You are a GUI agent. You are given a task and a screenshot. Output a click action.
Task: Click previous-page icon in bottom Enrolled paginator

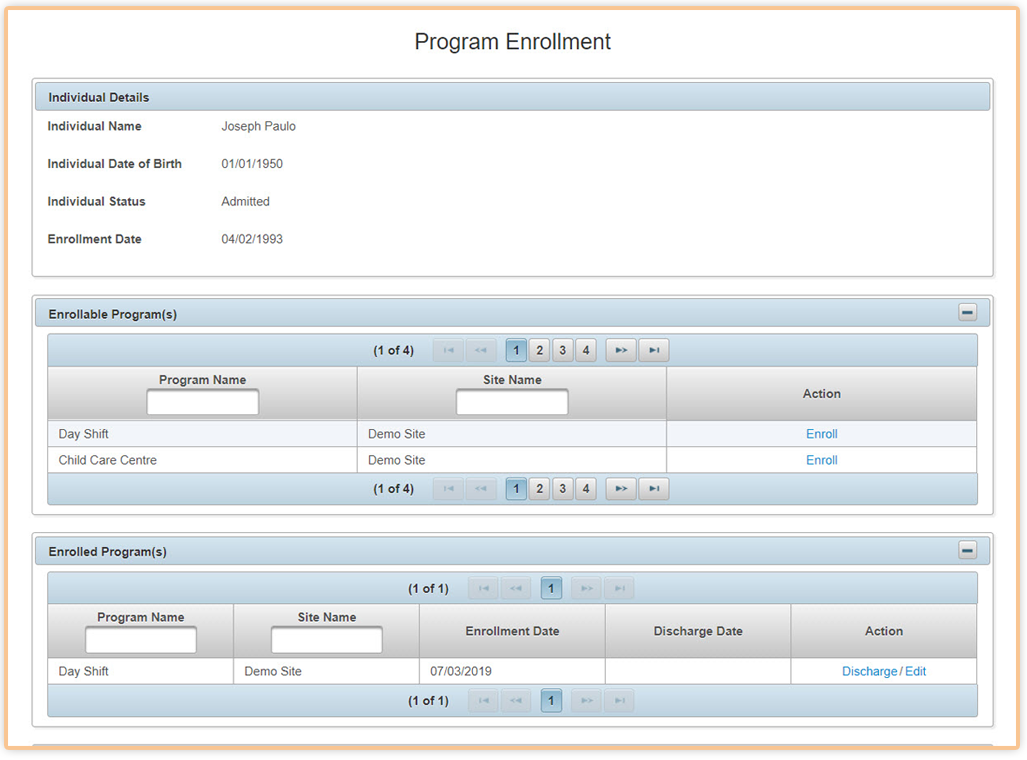pyautogui.click(x=515, y=700)
